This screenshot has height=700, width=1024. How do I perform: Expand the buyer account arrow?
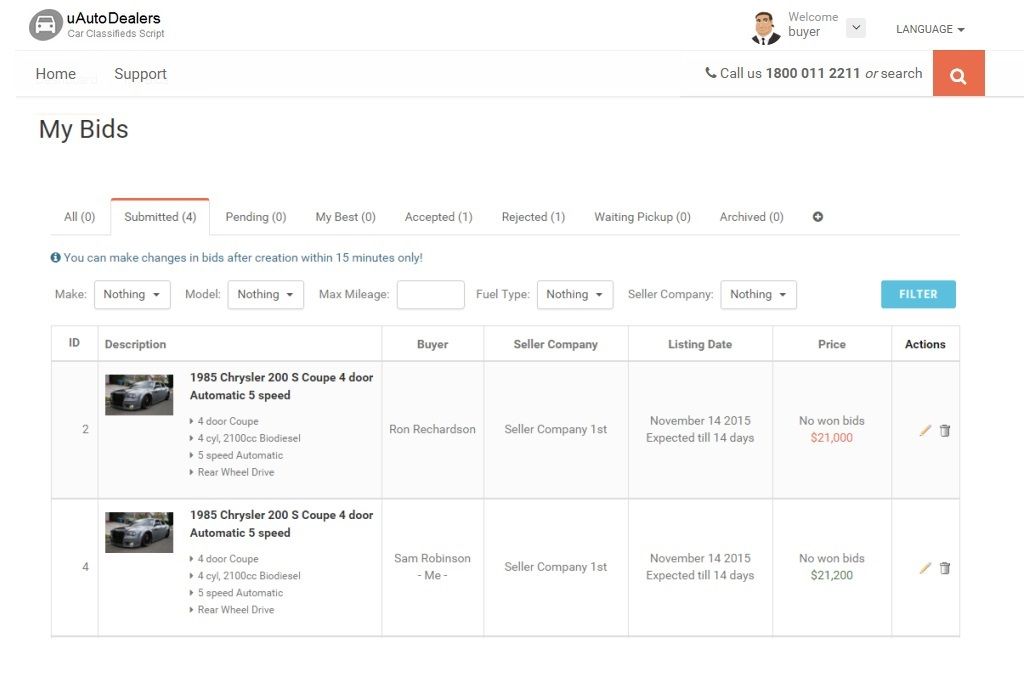pos(855,28)
